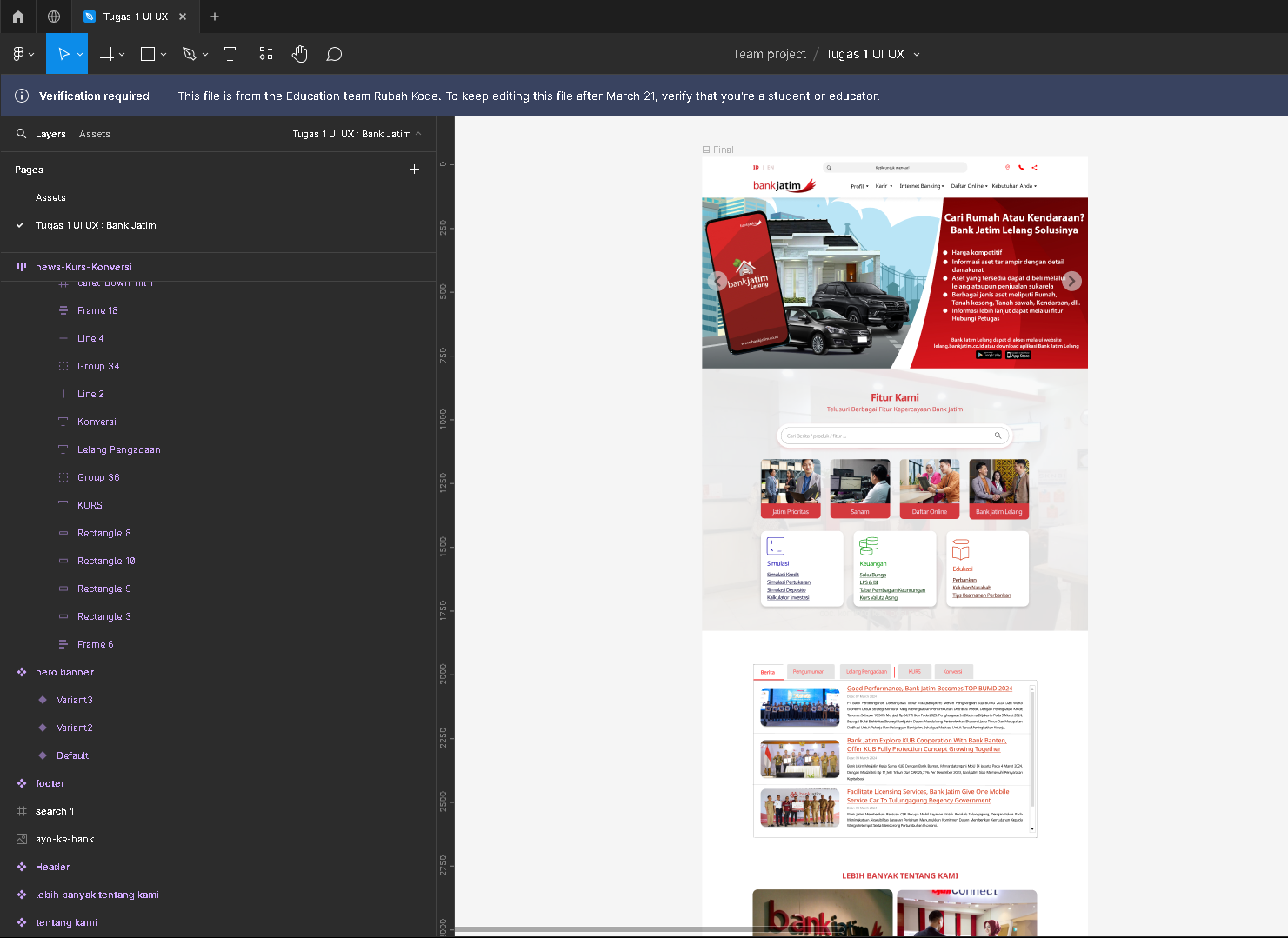Click the layers search magnifier icon
This screenshot has width=1288, height=938.
[x=22, y=134]
